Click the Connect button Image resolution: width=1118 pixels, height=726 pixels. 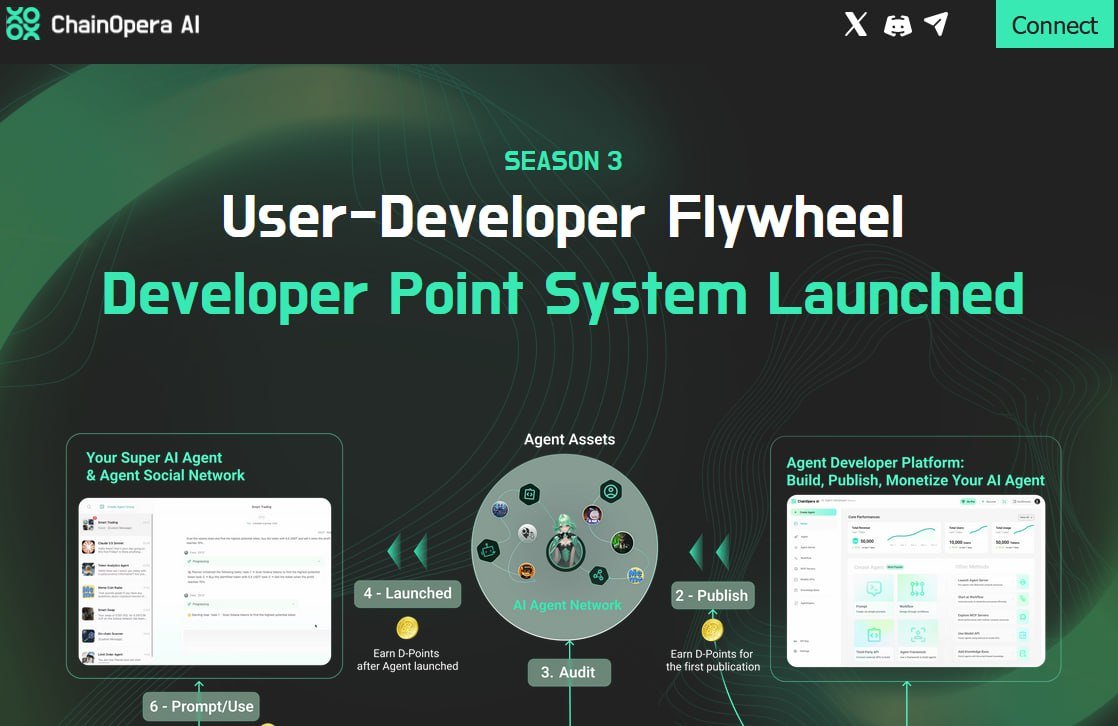pos(1055,24)
